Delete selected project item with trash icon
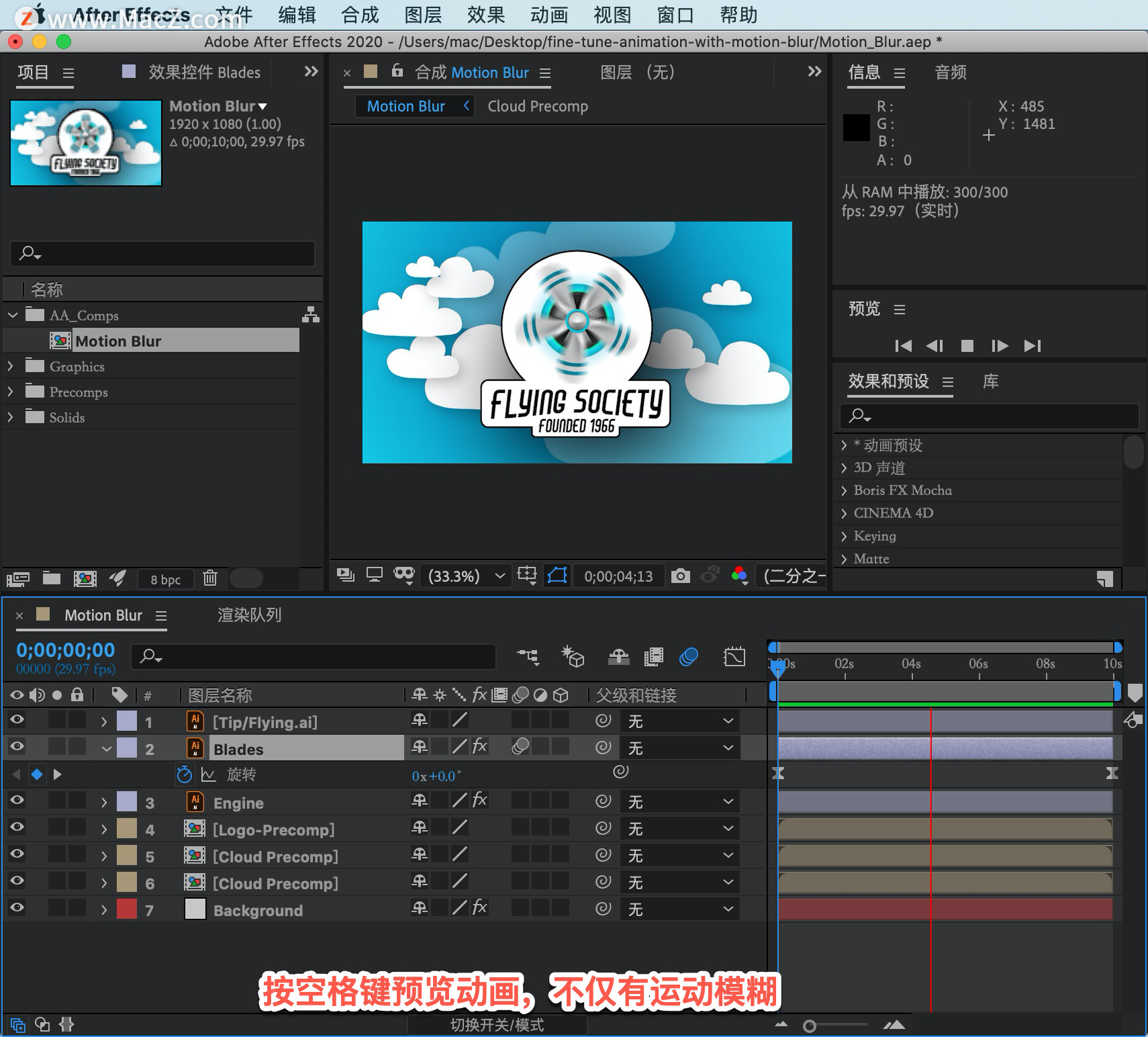This screenshot has width=1148, height=1037. click(x=210, y=578)
